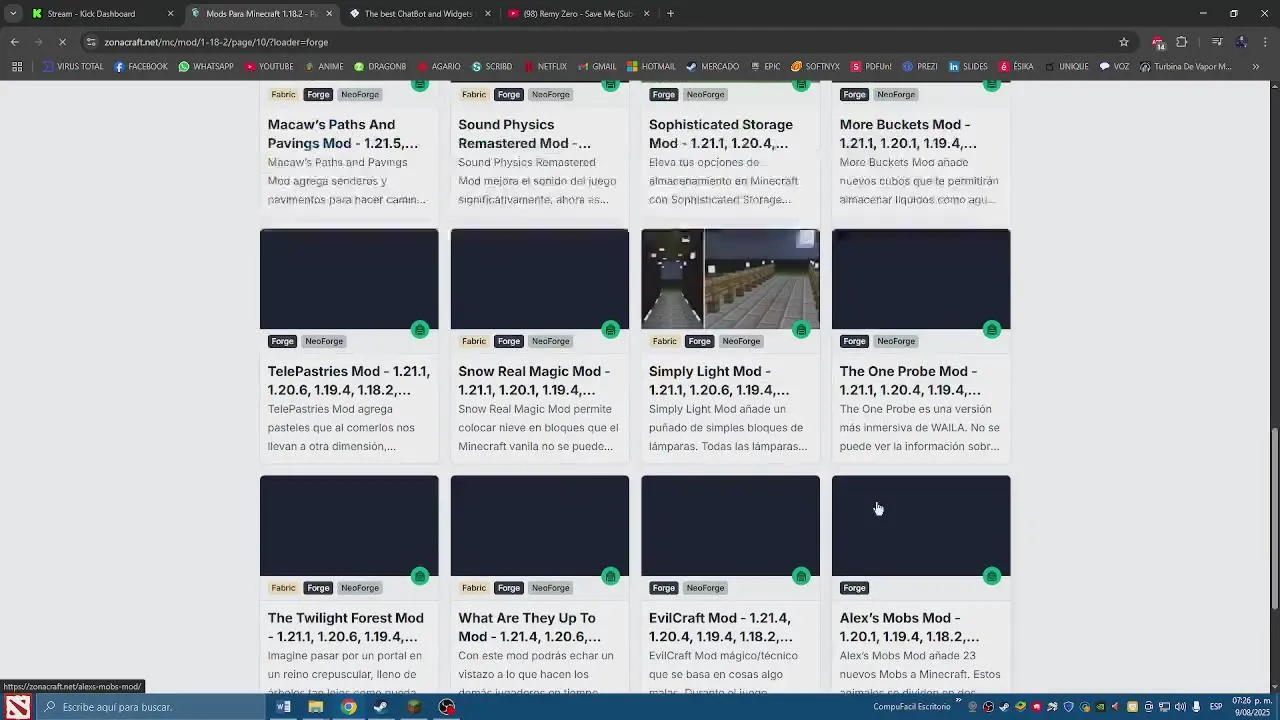Image resolution: width=1280 pixels, height=720 pixels.
Task: Open TelePastries Mod title link
Action: point(348,380)
